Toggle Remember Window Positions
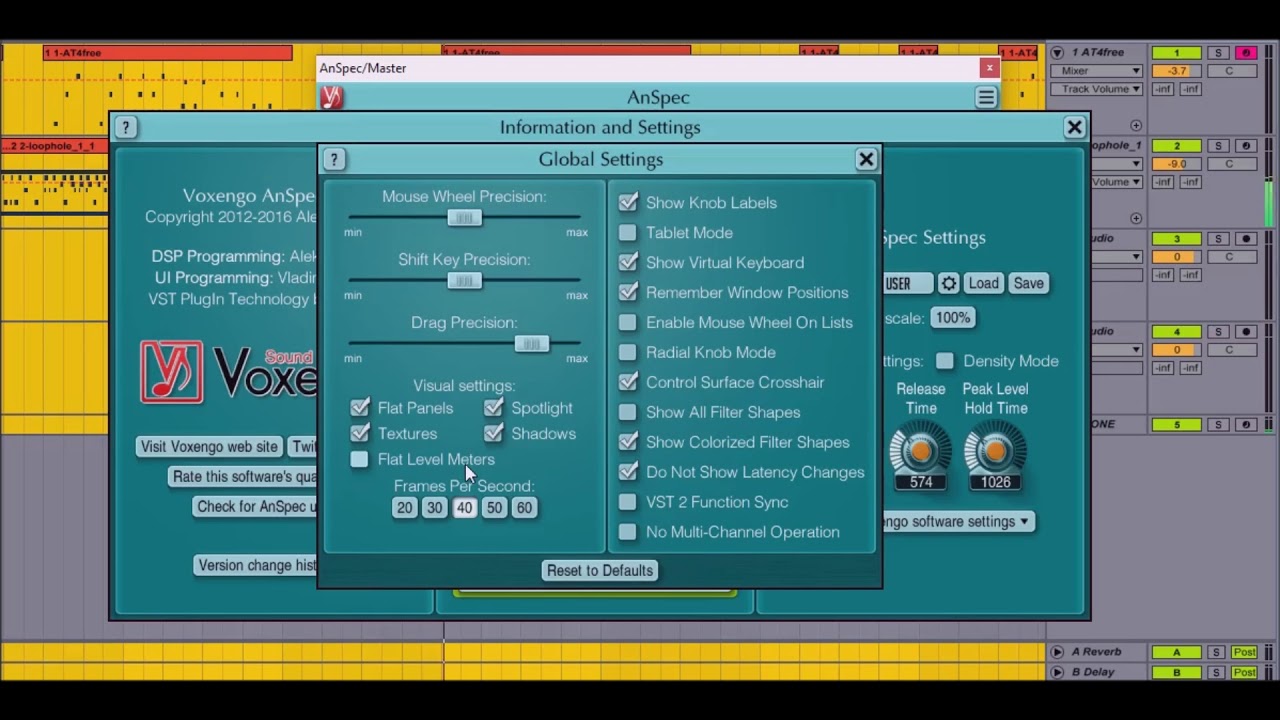The height and width of the screenshot is (720, 1280). pyautogui.click(x=627, y=292)
